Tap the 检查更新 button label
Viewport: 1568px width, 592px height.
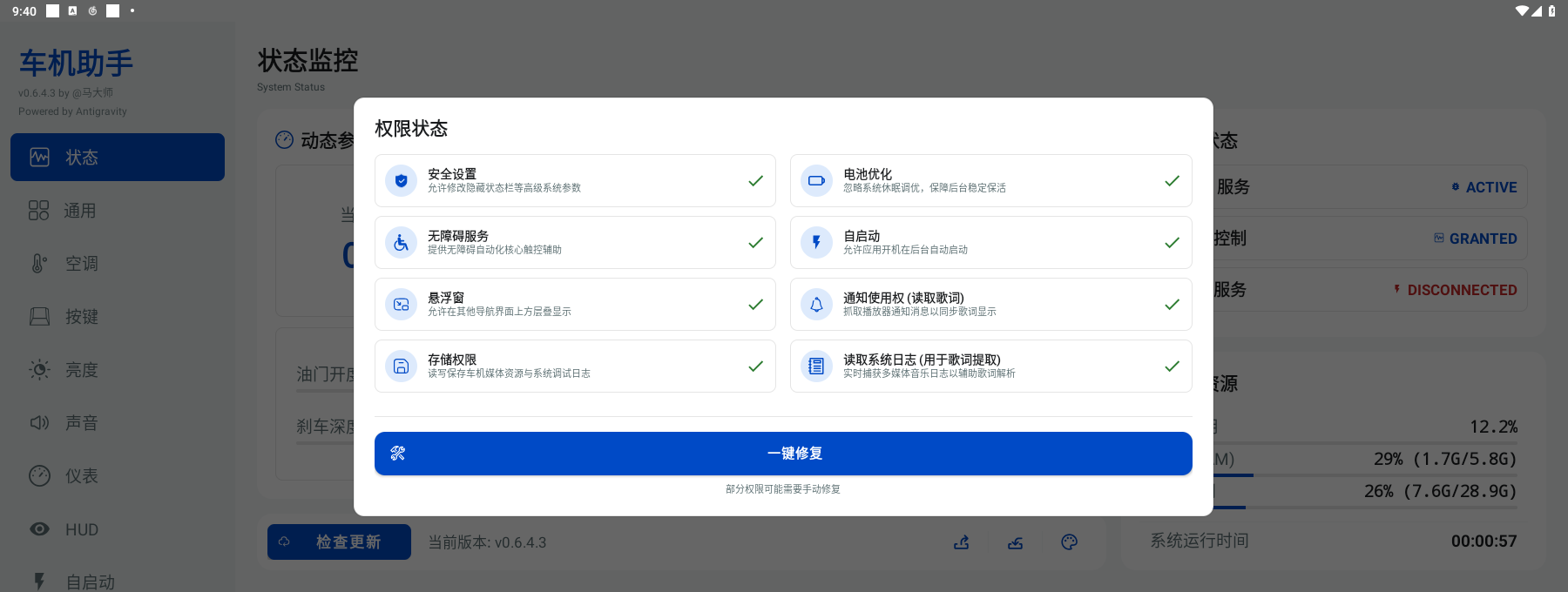(348, 542)
